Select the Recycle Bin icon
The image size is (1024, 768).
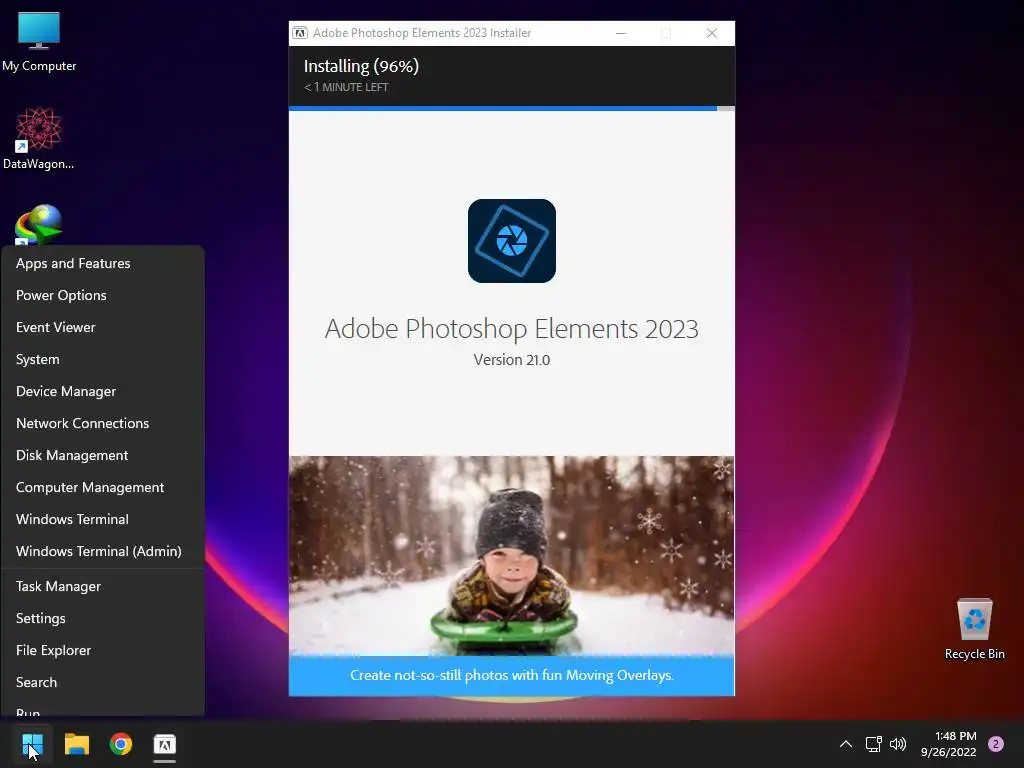click(974, 629)
